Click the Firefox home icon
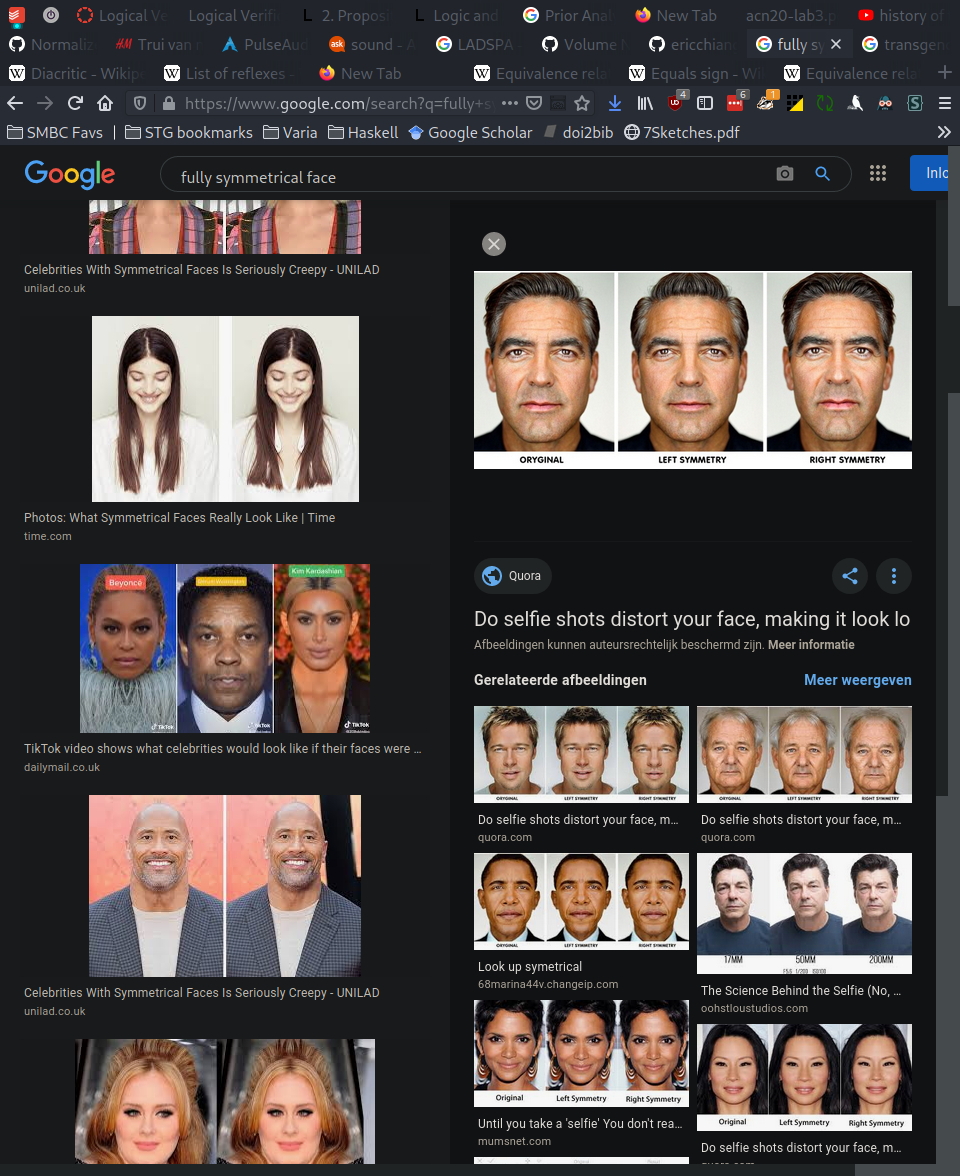The image size is (960, 1176). tap(105, 103)
